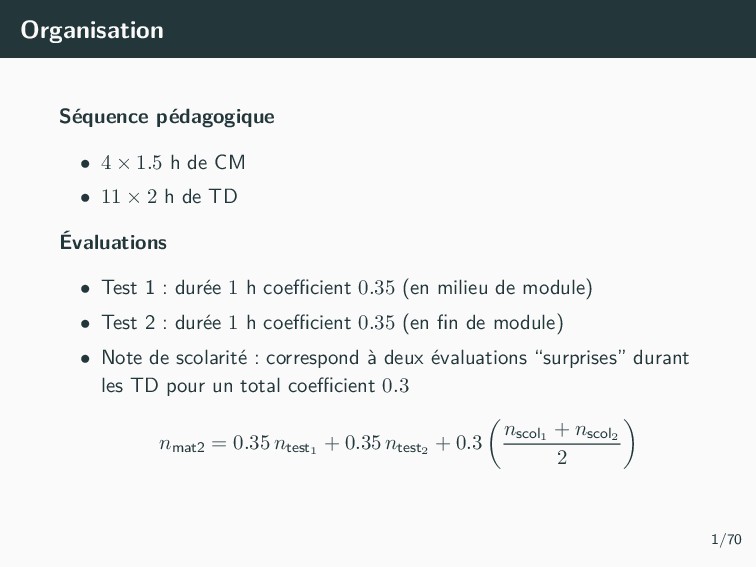This screenshot has height=567, width=756.
Task: Click the n scol1 numerator term
Action: pos(525,431)
